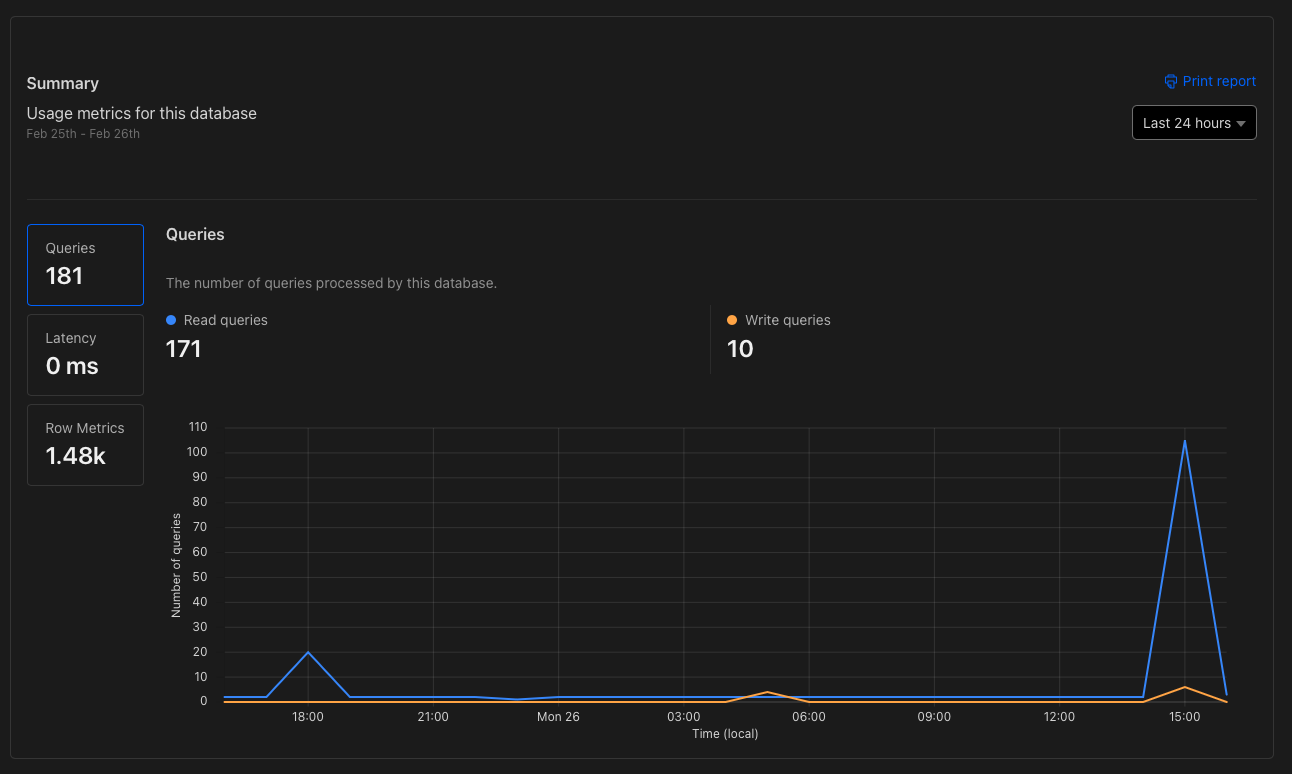The height and width of the screenshot is (774, 1292).
Task: Open the Last 24 hours dropdown
Action: [1194, 122]
